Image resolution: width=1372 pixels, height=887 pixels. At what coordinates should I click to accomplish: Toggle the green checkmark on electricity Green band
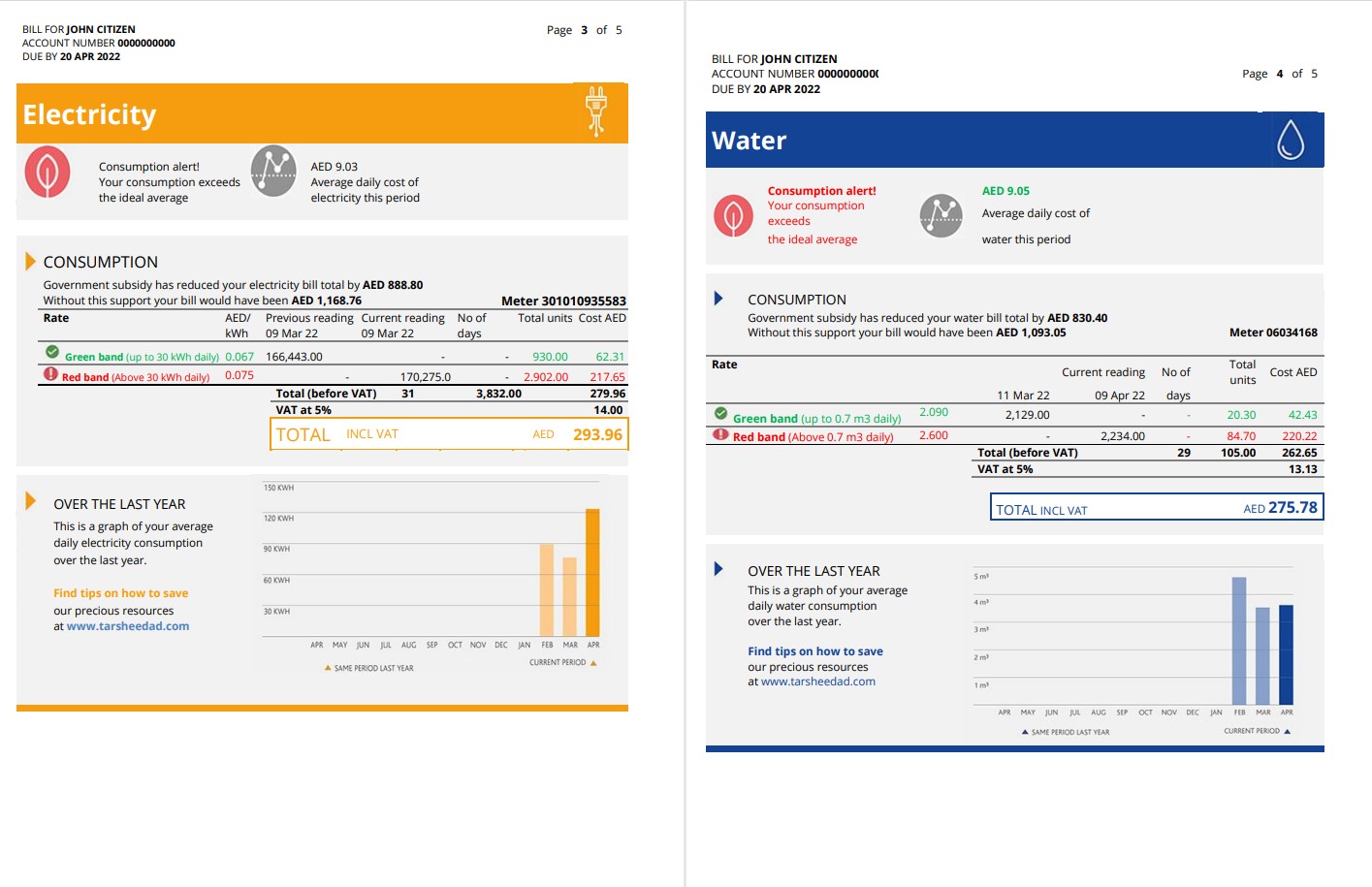pyautogui.click(x=49, y=353)
